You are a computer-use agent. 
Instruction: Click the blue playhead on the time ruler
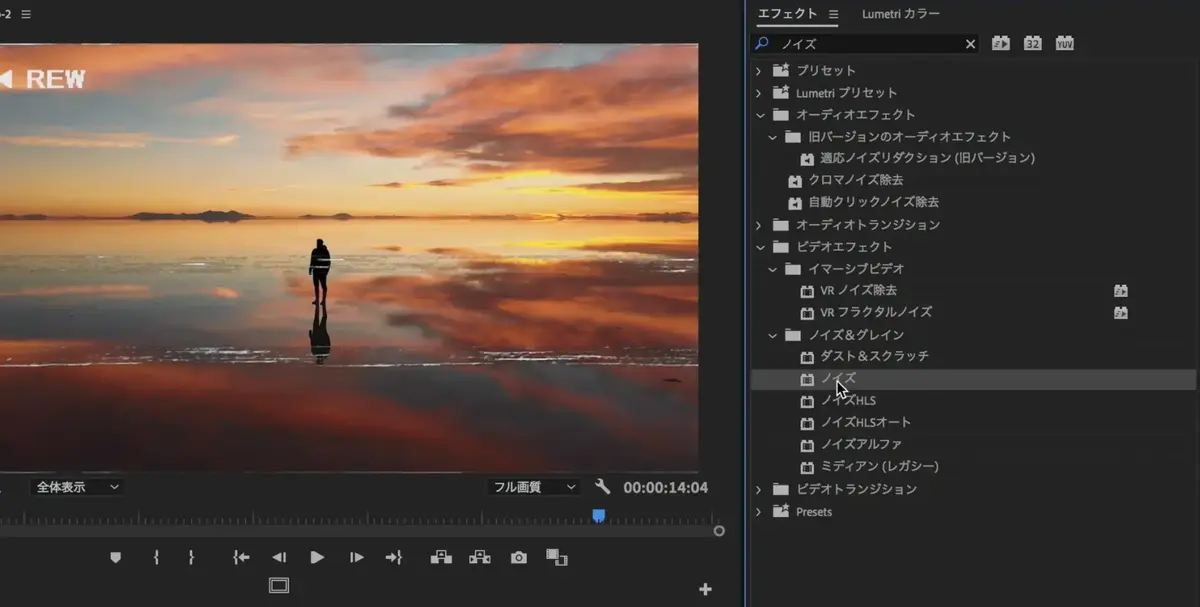pyautogui.click(x=598, y=515)
